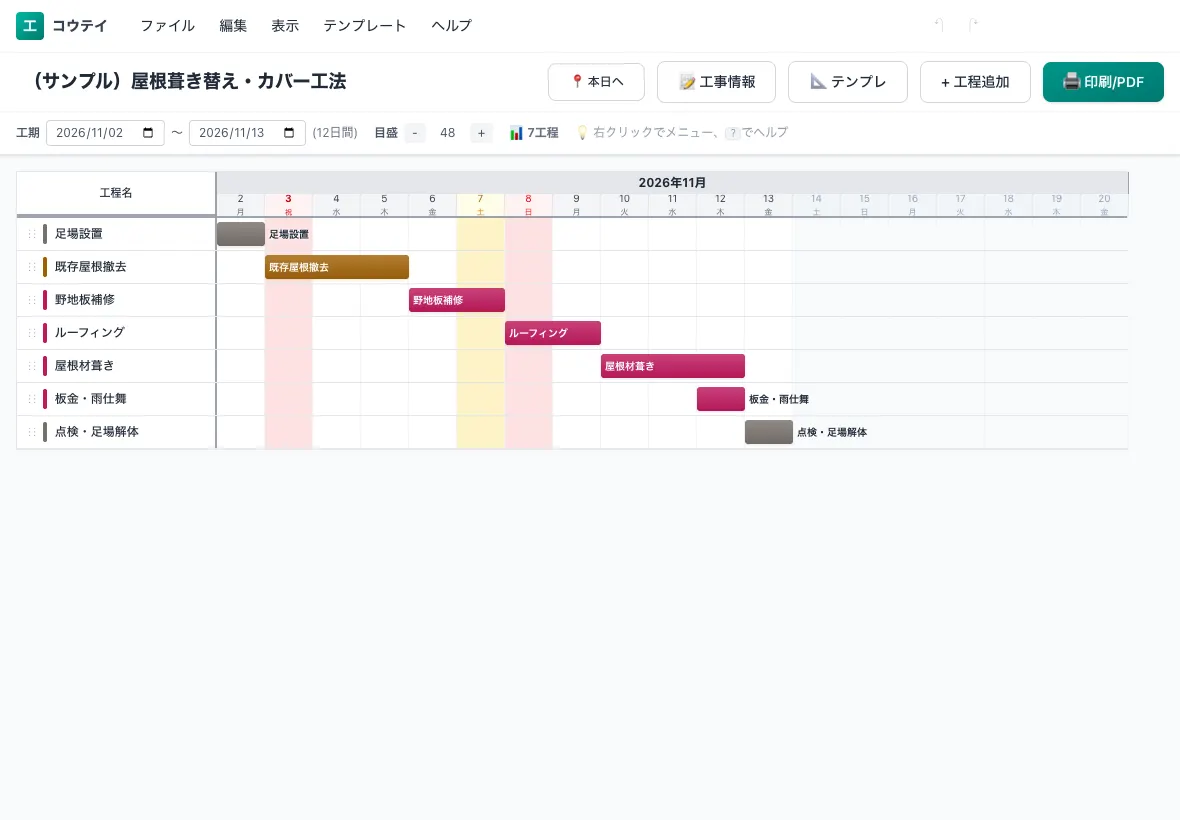Click the undo arrow icon

pos(938,25)
